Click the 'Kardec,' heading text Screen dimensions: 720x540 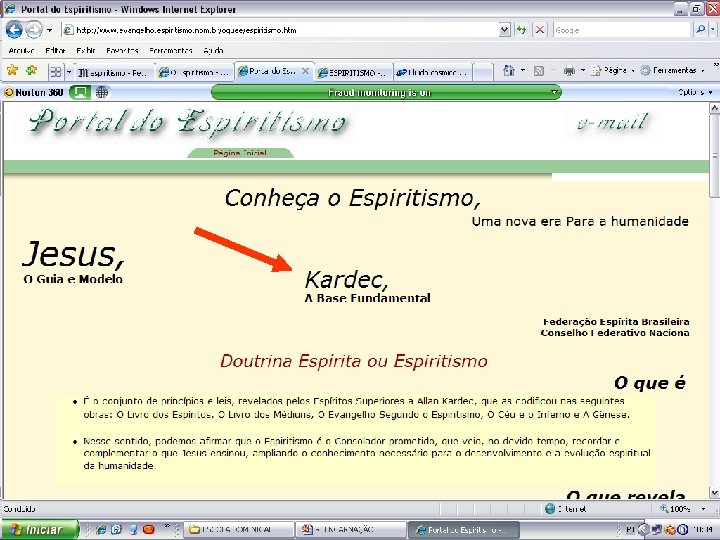point(346,279)
